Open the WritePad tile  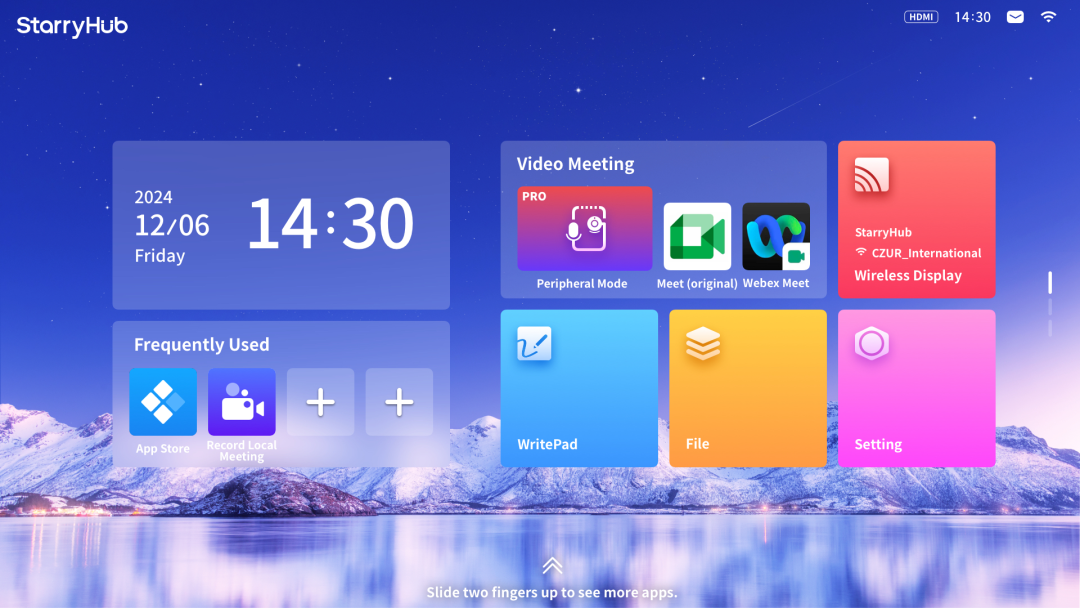[x=579, y=388]
